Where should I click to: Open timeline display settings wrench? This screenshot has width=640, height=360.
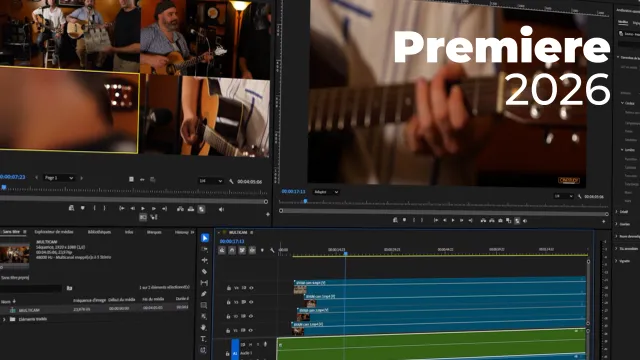tap(272, 250)
